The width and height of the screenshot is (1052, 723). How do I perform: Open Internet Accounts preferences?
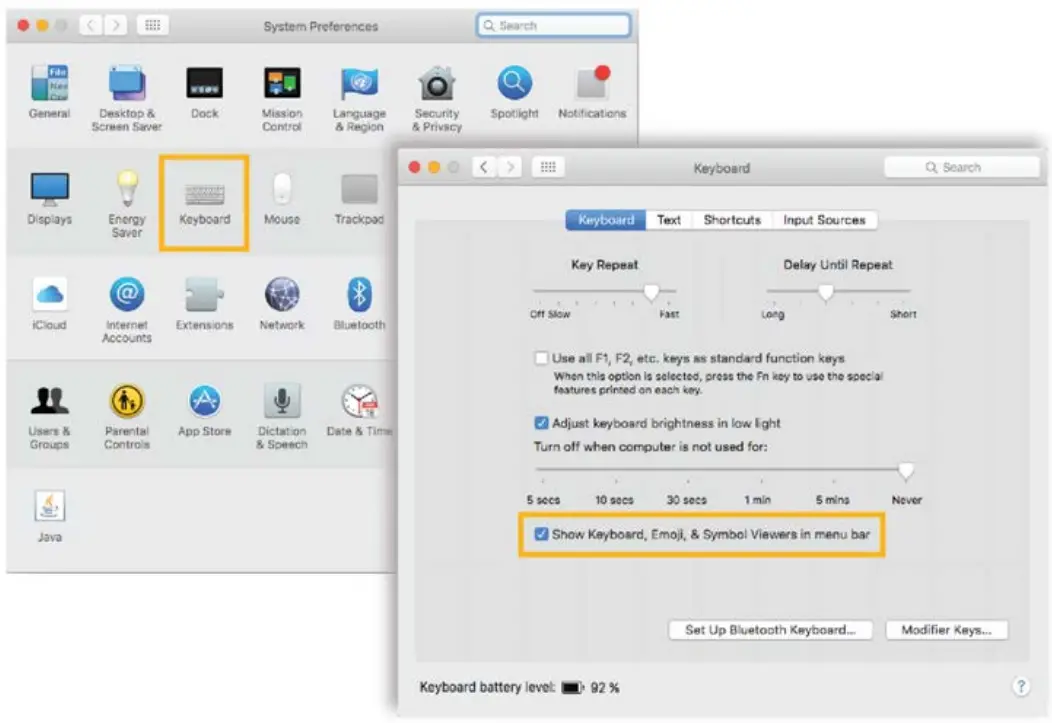point(127,309)
